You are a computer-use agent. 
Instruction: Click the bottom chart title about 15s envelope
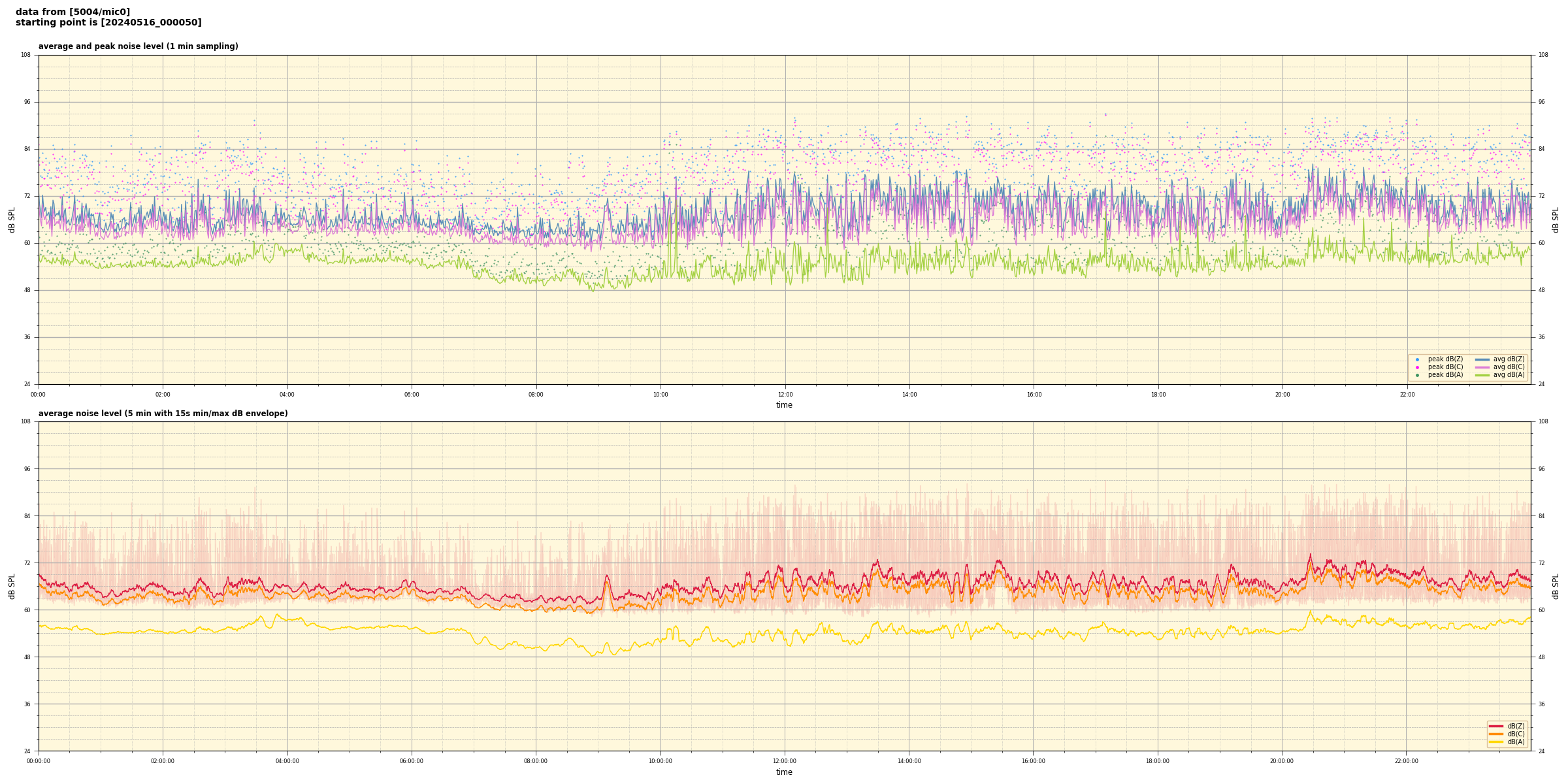coord(163,414)
